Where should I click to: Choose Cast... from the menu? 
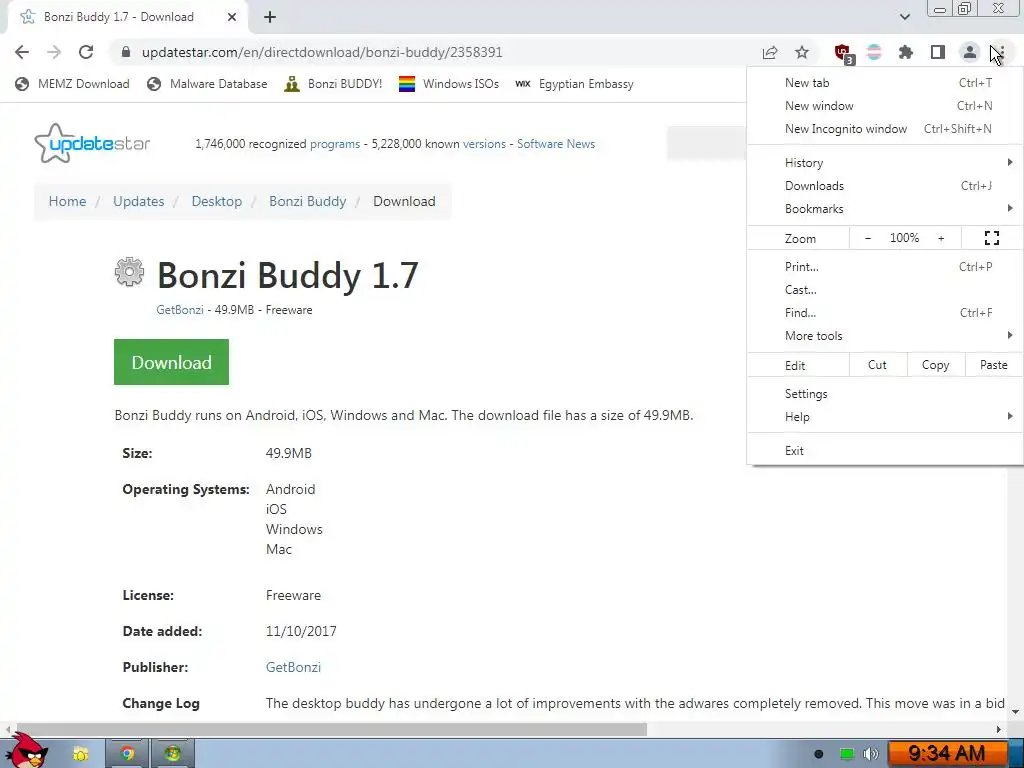(885, 289)
